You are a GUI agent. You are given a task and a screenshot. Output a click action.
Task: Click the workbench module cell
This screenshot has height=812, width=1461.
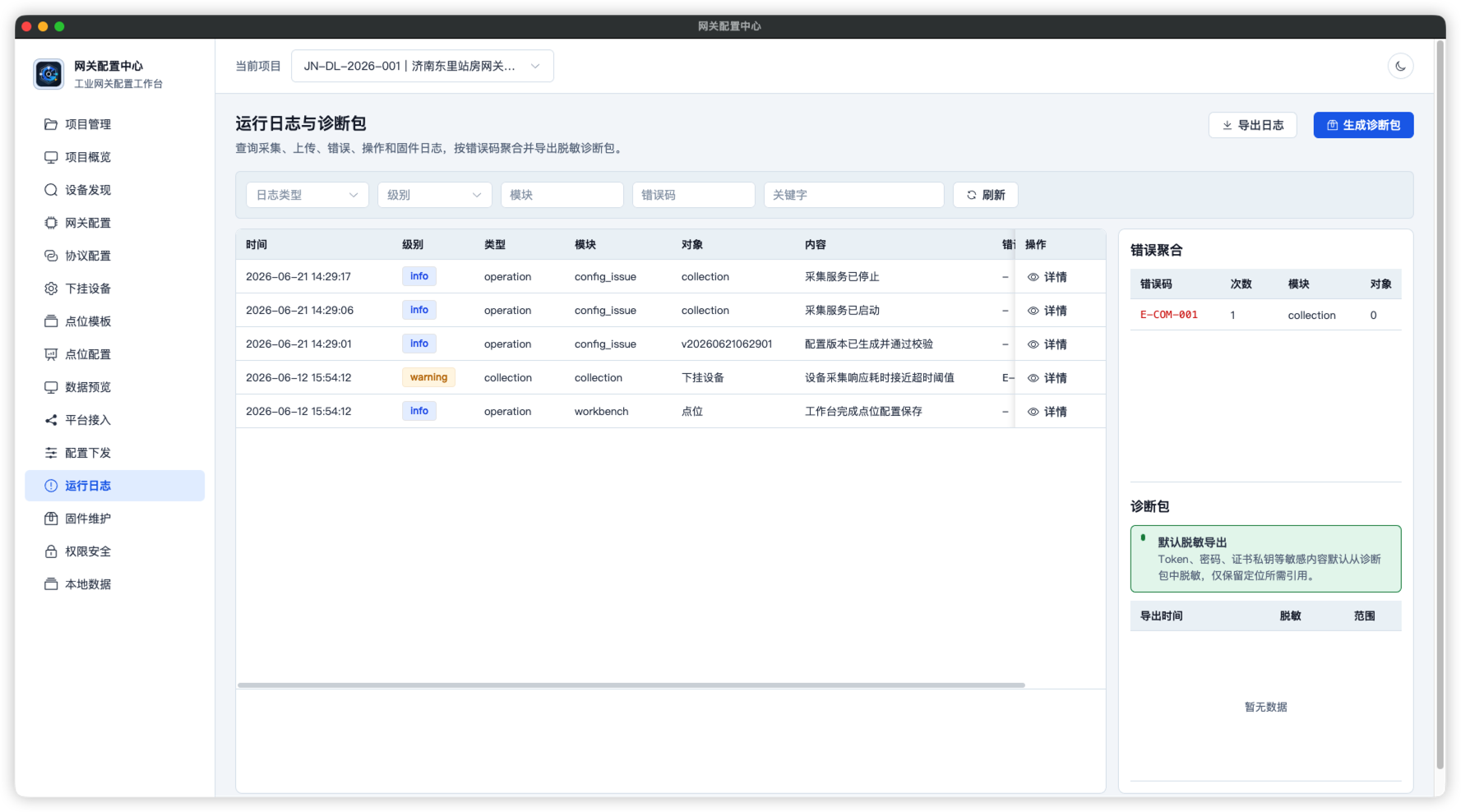pos(601,412)
